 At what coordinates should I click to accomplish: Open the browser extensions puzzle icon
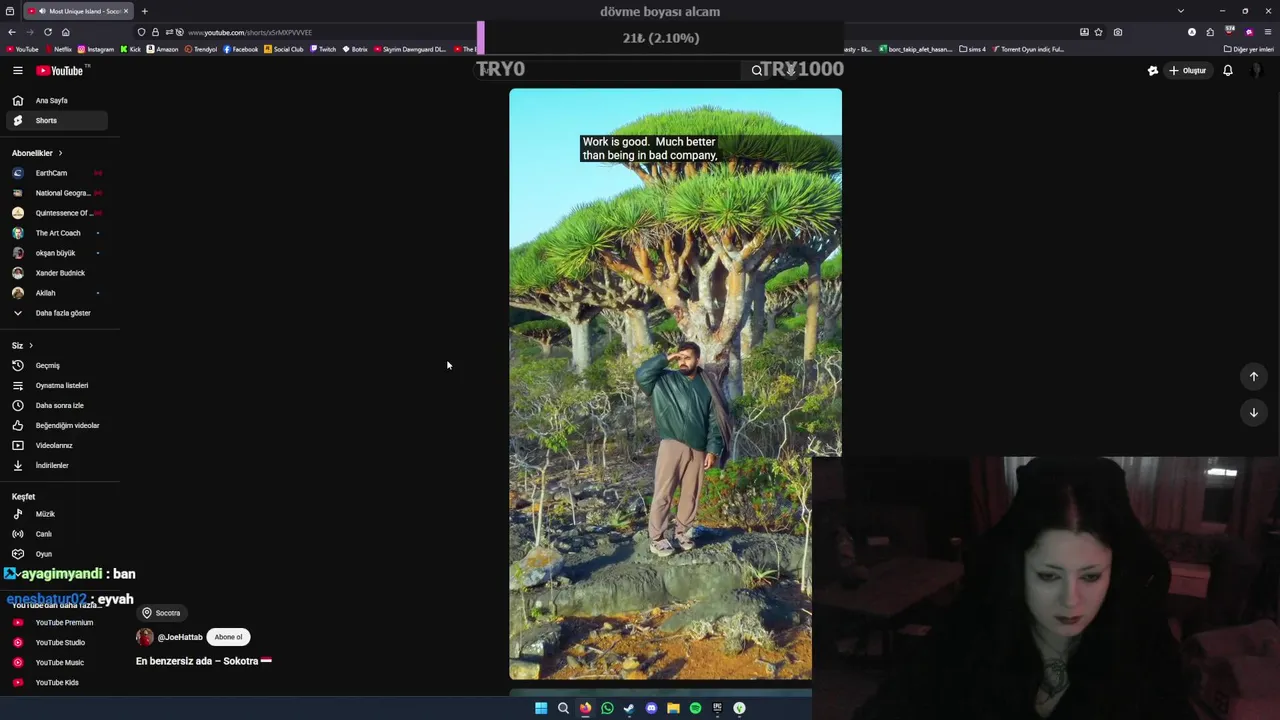[1210, 32]
